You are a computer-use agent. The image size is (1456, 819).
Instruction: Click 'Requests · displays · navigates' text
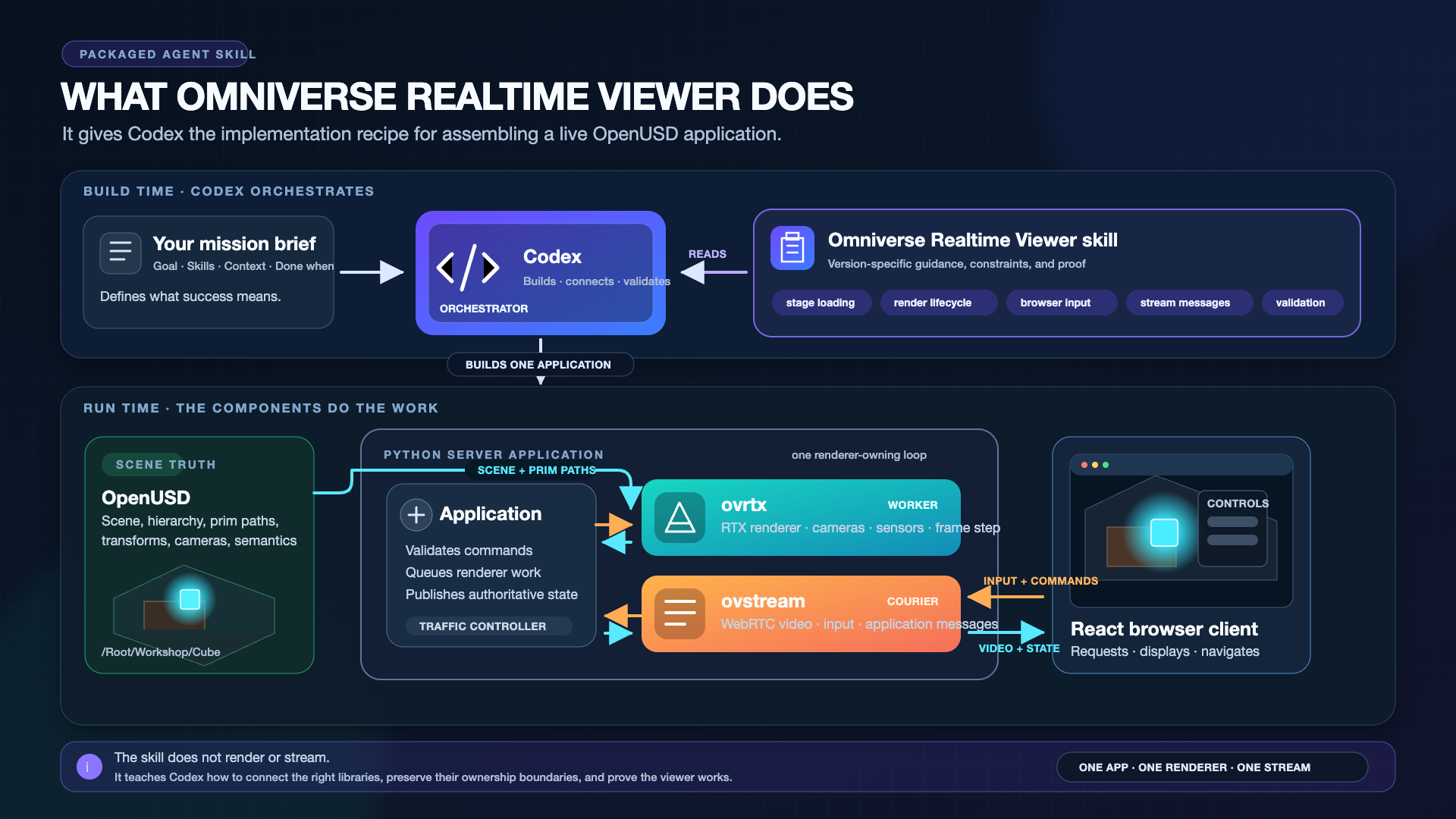coord(1165,651)
